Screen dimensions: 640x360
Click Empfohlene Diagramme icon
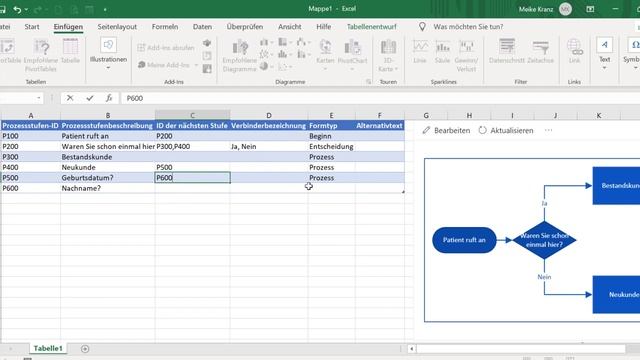click(240, 56)
